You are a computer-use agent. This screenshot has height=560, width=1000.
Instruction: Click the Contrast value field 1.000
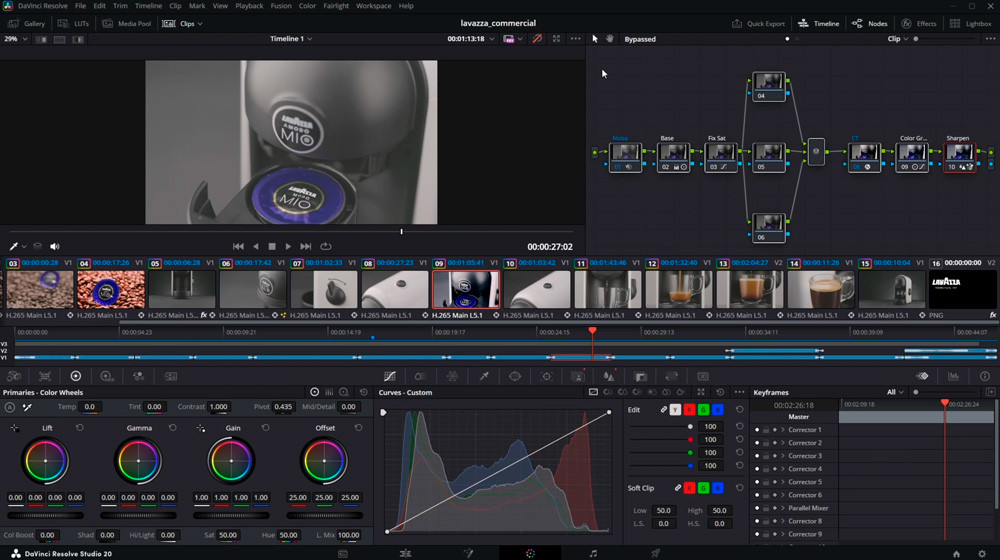click(218, 407)
